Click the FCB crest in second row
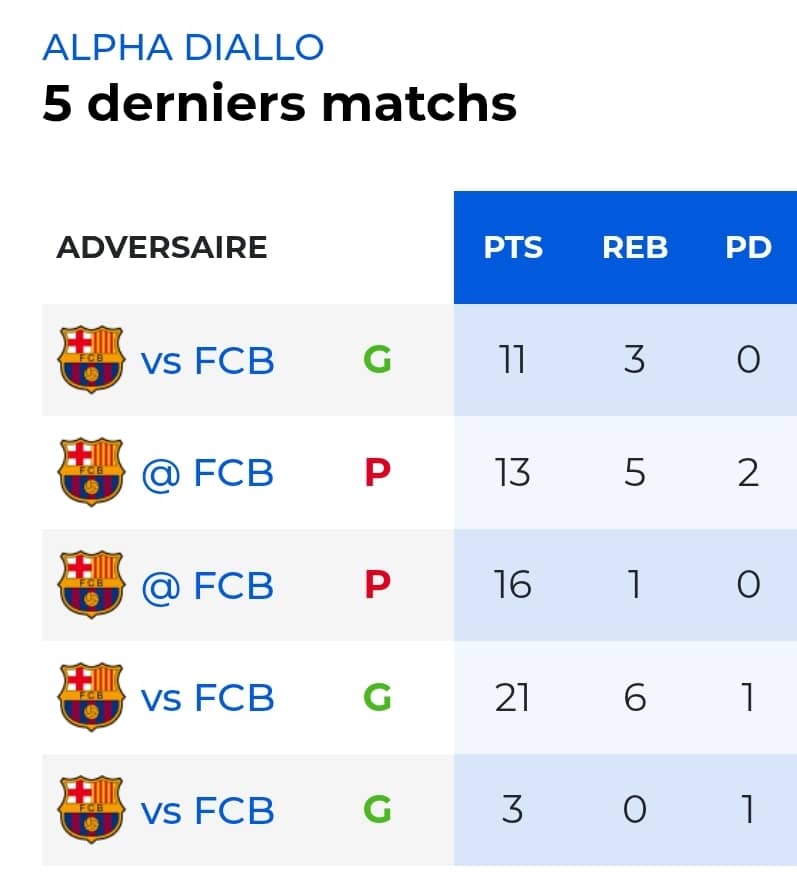The height and width of the screenshot is (883, 797). click(91, 472)
